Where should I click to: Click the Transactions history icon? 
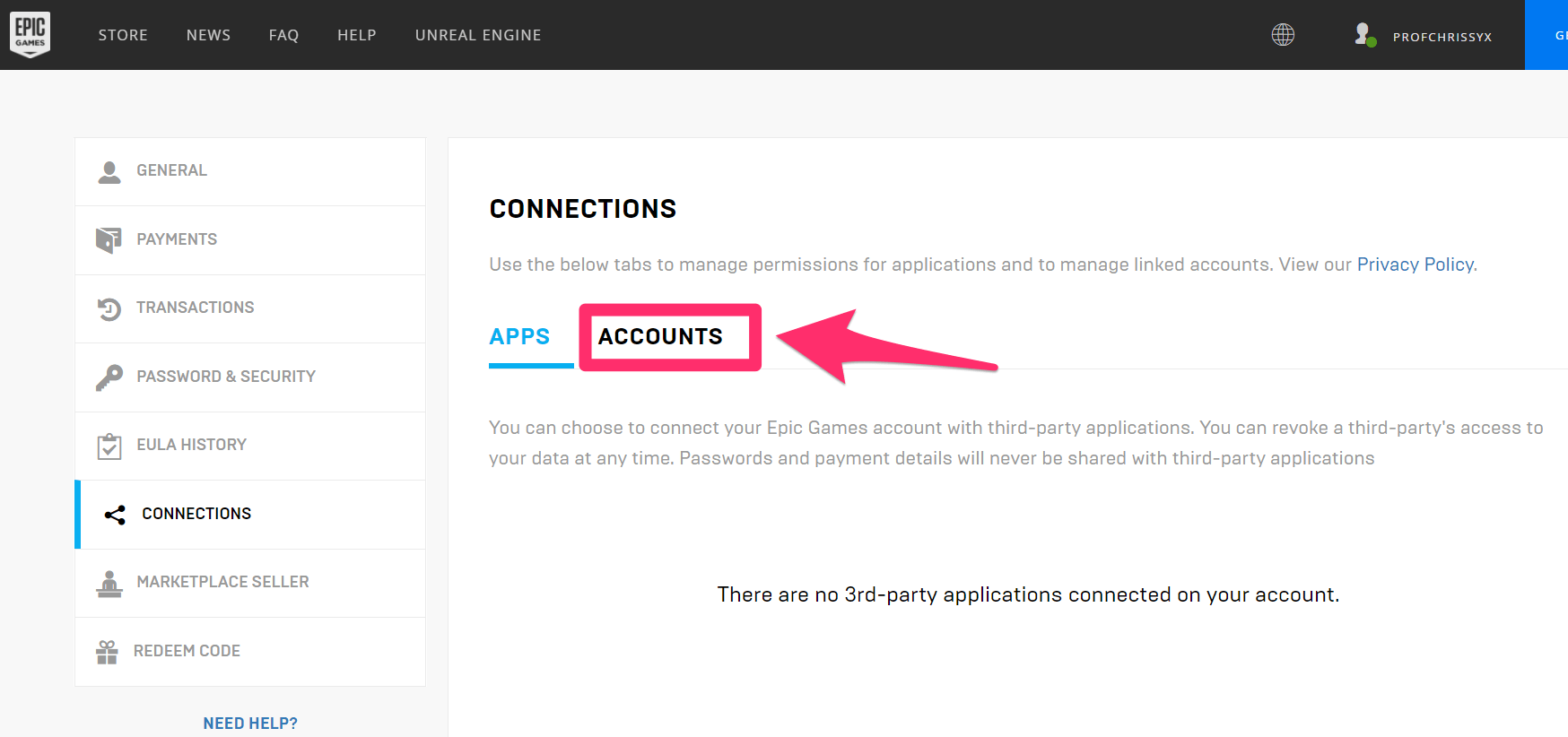[109, 308]
